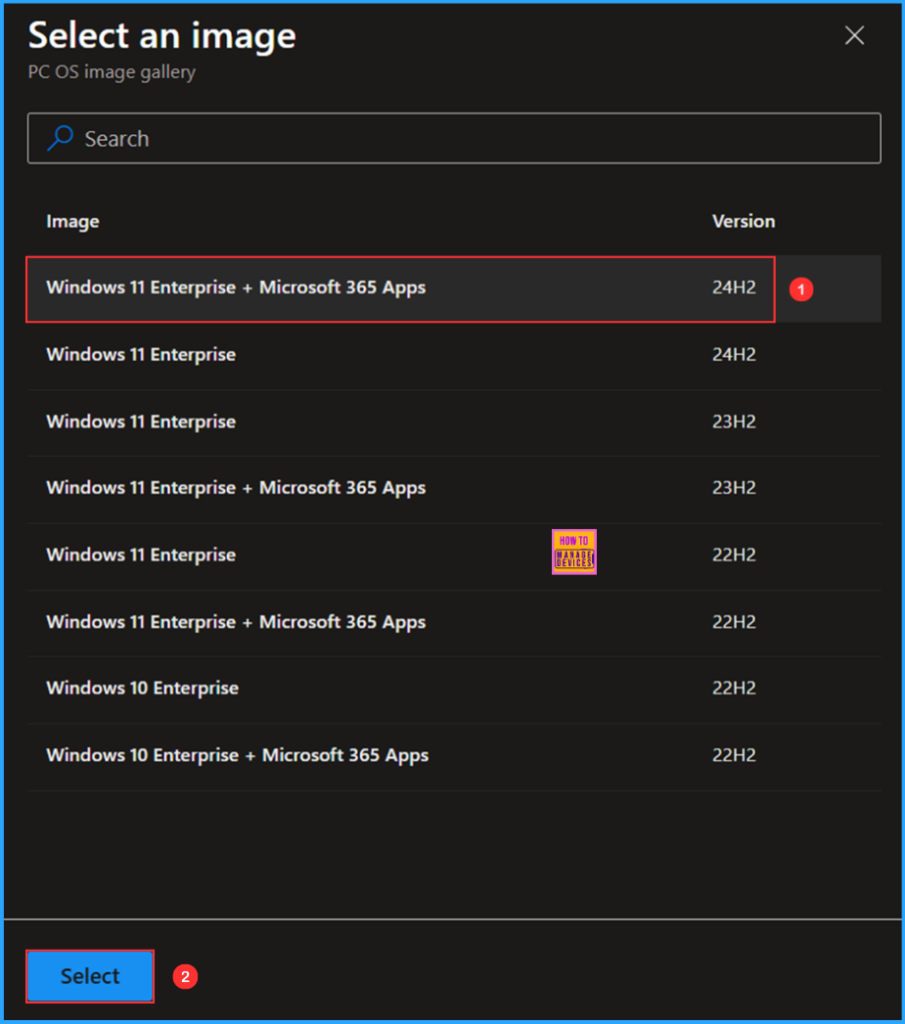The width and height of the screenshot is (905, 1024).
Task: Click the Version column header
Action: click(x=743, y=221)
